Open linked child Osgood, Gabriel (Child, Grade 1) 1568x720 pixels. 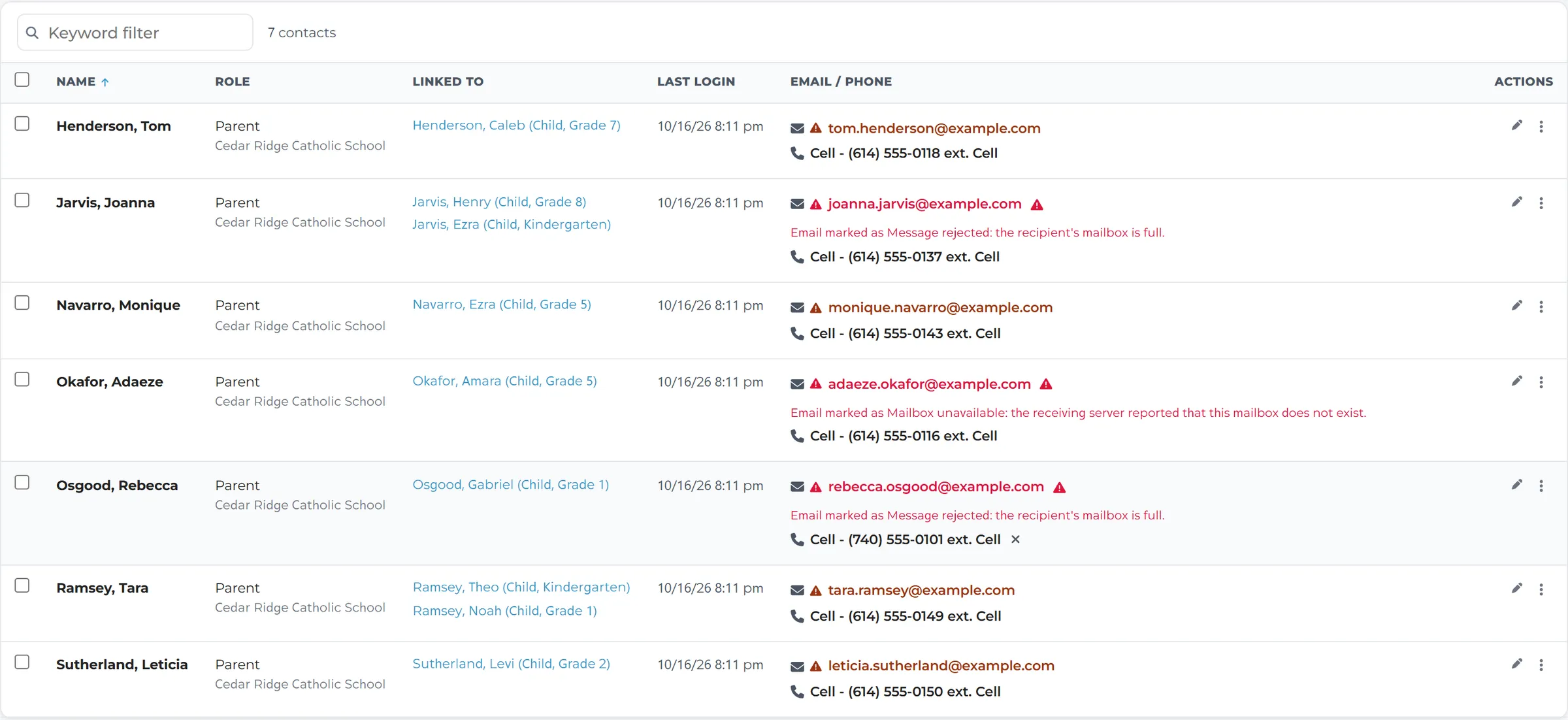tap(510, 485)
